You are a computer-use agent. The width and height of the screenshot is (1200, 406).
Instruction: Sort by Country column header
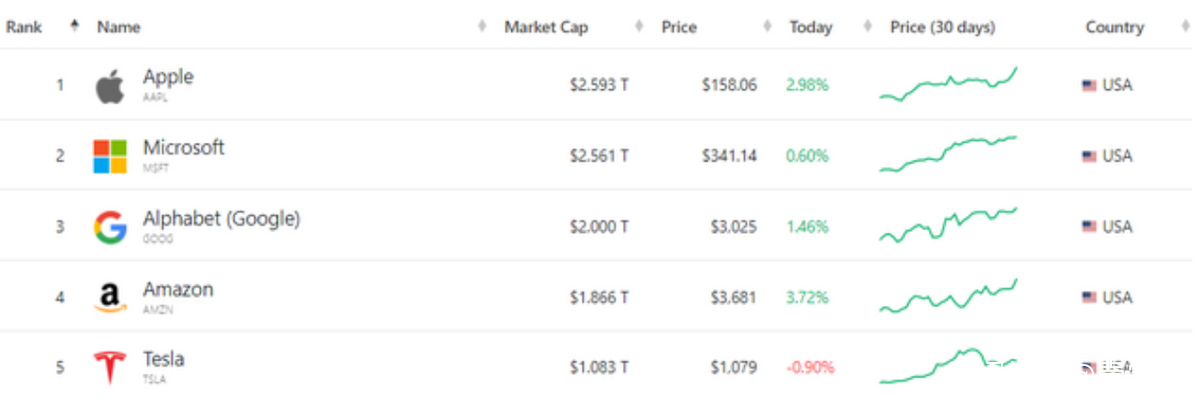click(1114, 27)
